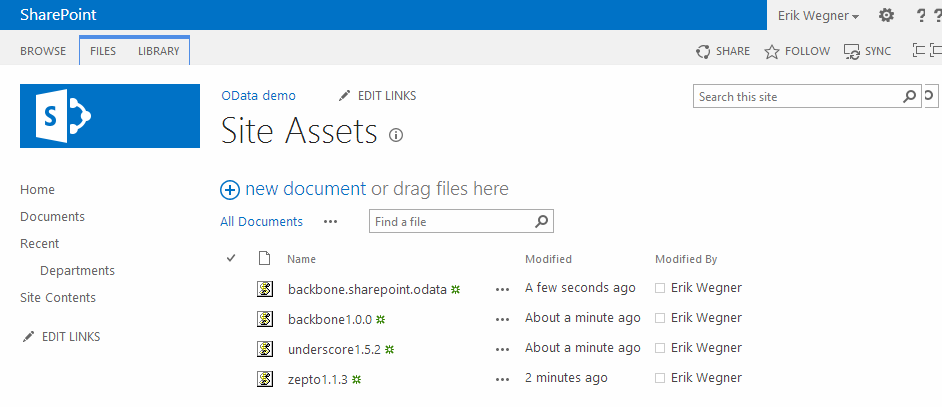
Task: Click the Follow star icon
Action: (x=772, y=52)
